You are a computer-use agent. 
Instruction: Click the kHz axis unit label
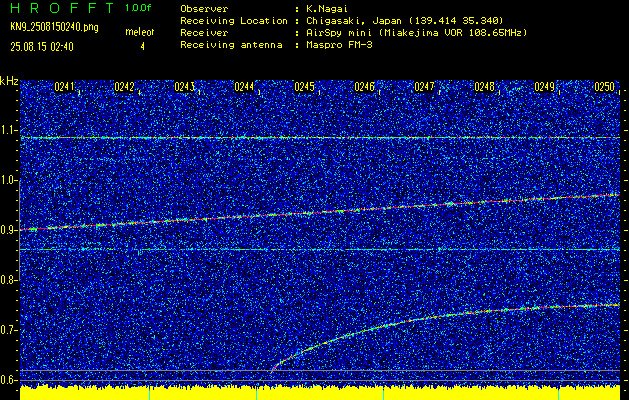click(x=9, y=81)
